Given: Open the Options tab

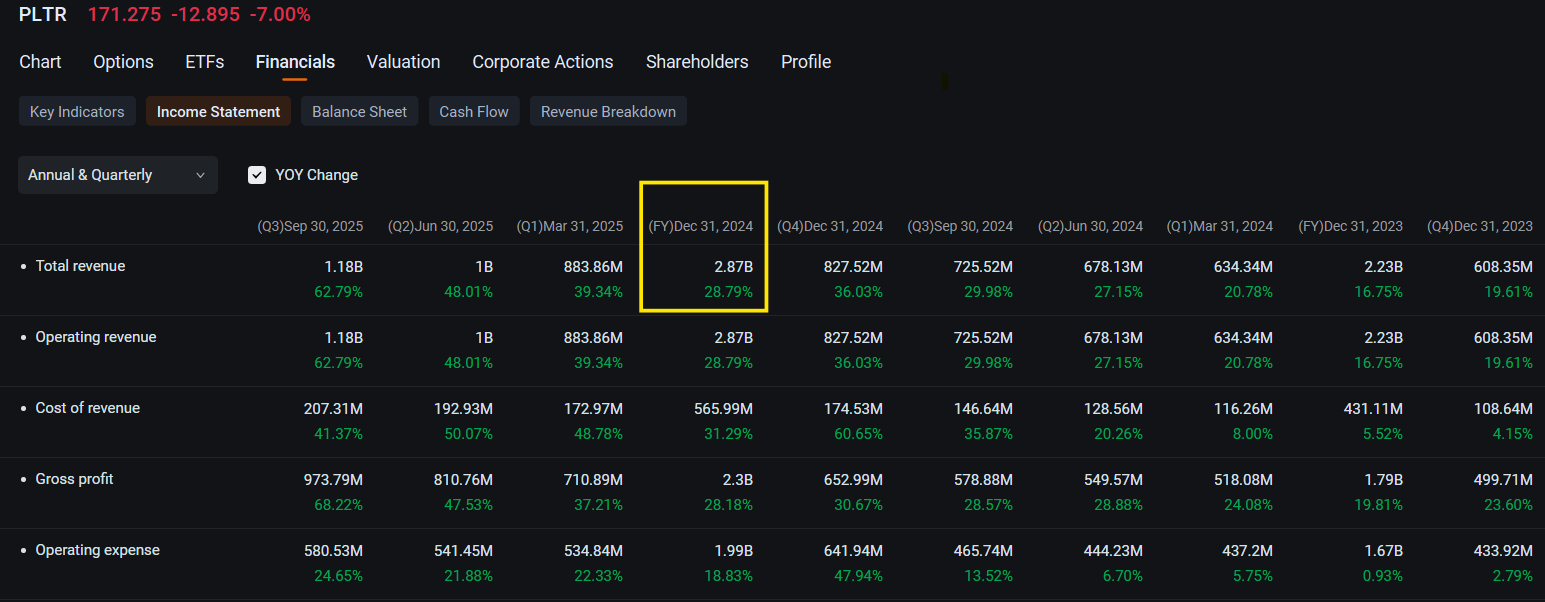Looking at the screenshot, I should click(x=123, y=62).
